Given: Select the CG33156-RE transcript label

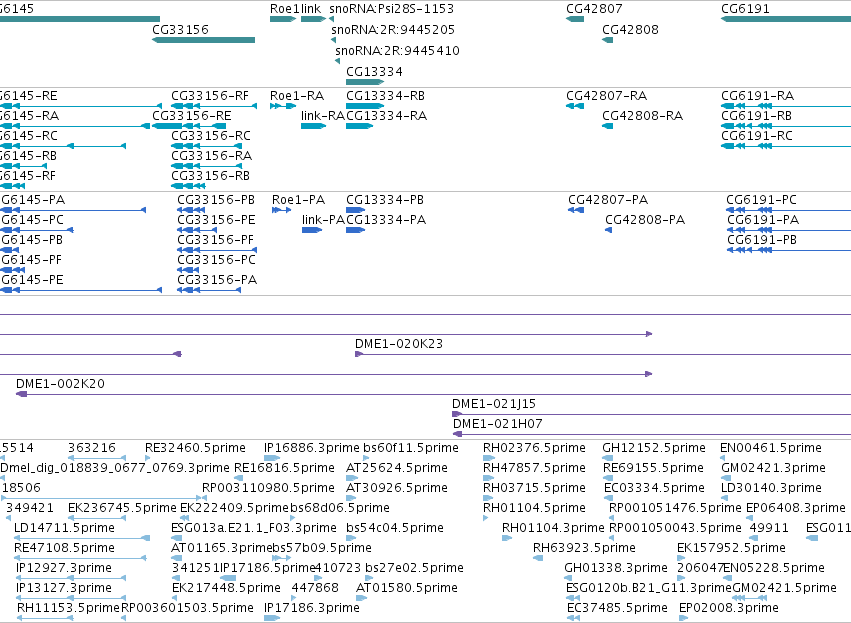Looking at the screenshot, I should [x=192, y=116].
